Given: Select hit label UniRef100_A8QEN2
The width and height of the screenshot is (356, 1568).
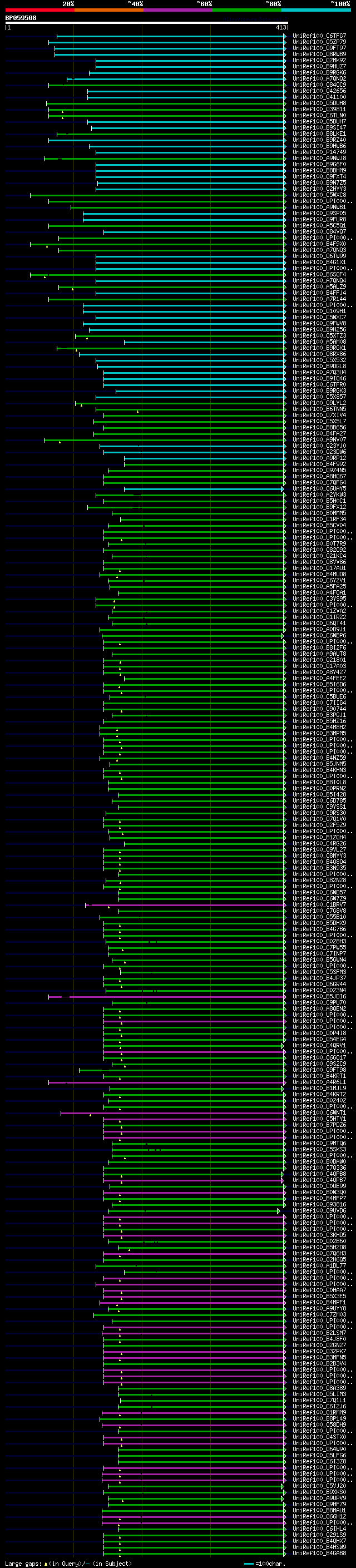Looking at the screenshot, I should pyautogui.click(x=319, y=1008).
